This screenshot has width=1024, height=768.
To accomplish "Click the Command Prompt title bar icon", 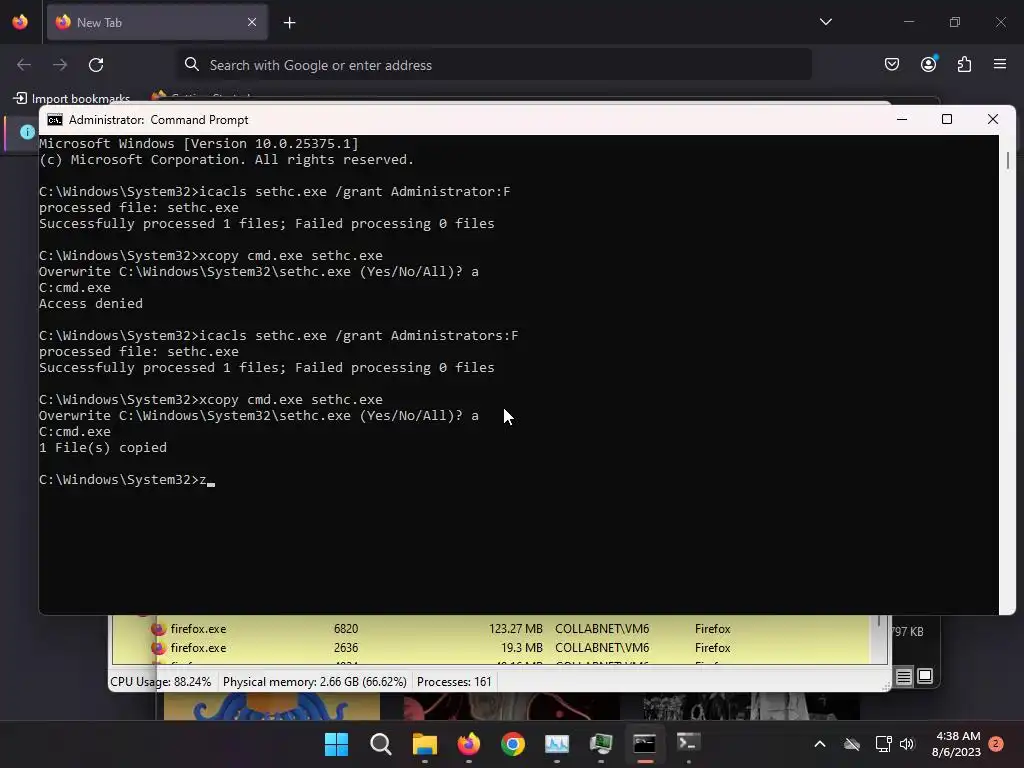I will point(55,120).
